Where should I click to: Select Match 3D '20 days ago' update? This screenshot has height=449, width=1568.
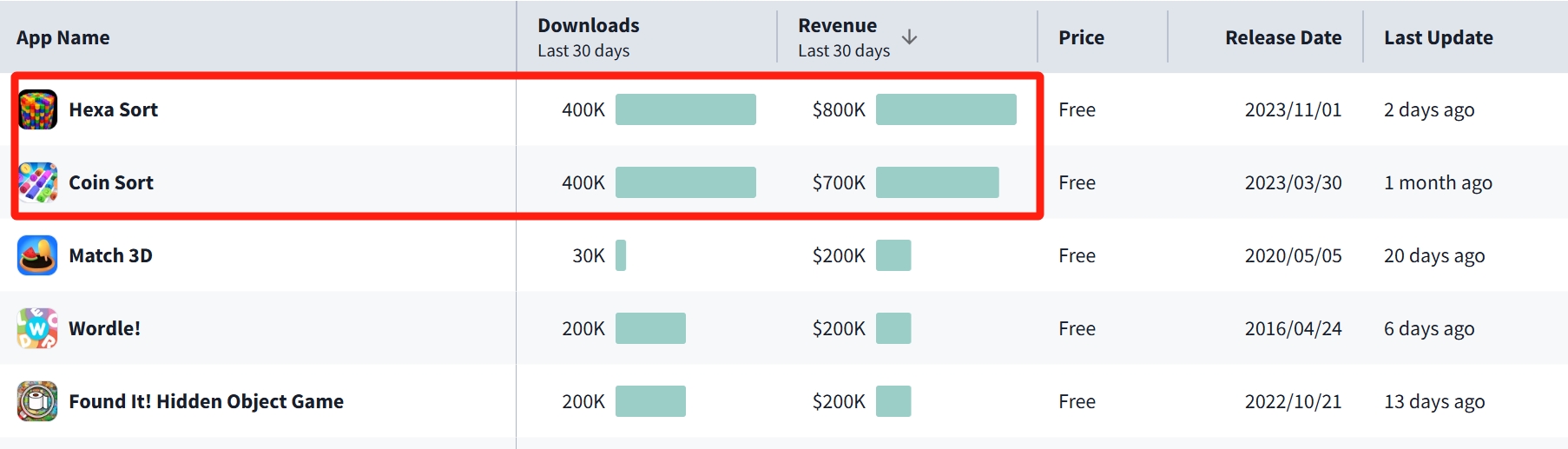point(1434,256)
